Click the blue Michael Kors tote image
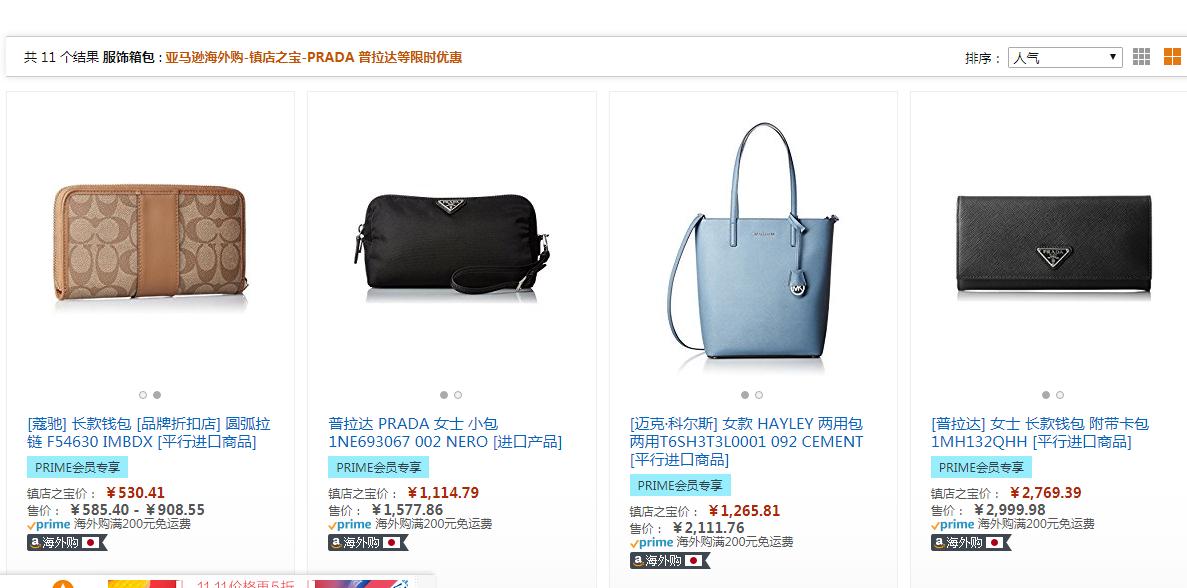This screenshot has height=588, width=1187. pyautogui.click(x=752, y=241)
